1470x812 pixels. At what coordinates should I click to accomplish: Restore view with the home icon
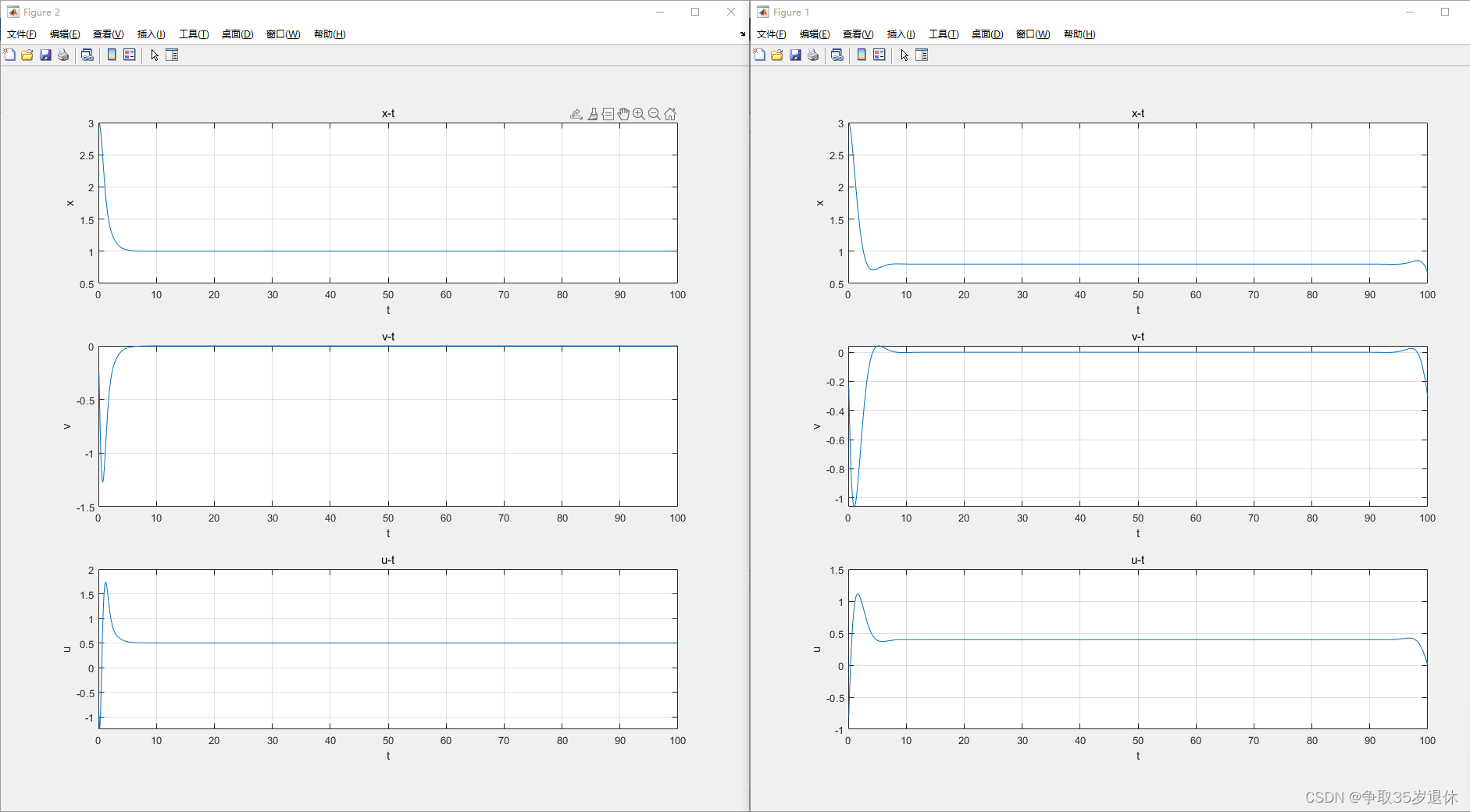(670, 114)
